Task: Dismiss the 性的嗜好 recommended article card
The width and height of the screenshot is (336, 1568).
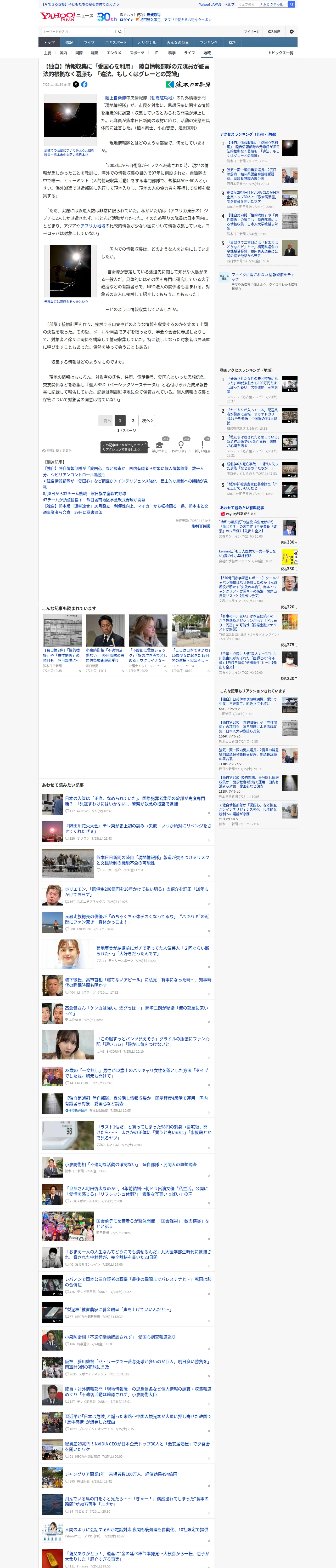Action: (x=79, y=671)
